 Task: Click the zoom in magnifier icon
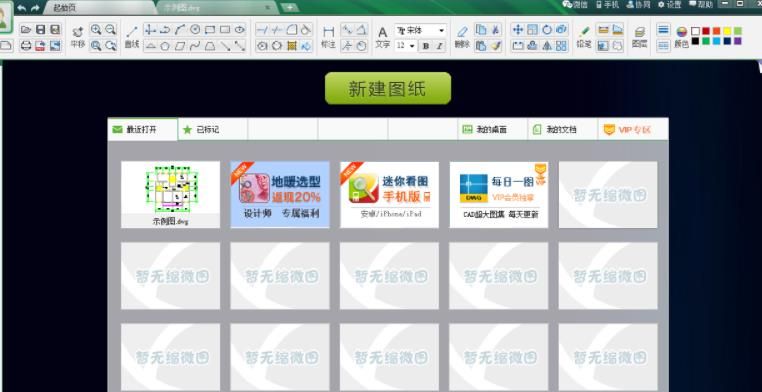coord(96,30)
